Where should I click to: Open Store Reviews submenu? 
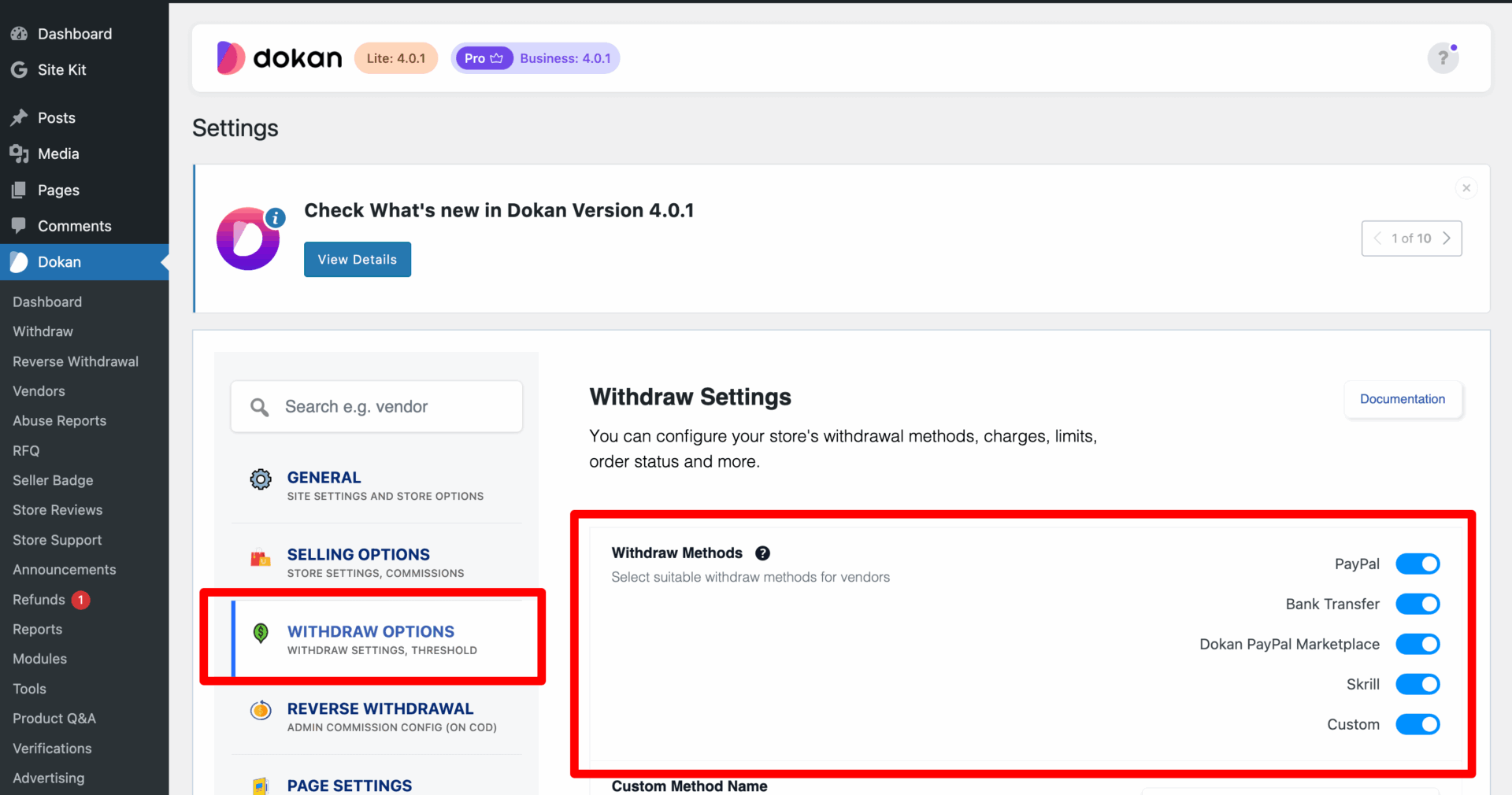(57, 510)
